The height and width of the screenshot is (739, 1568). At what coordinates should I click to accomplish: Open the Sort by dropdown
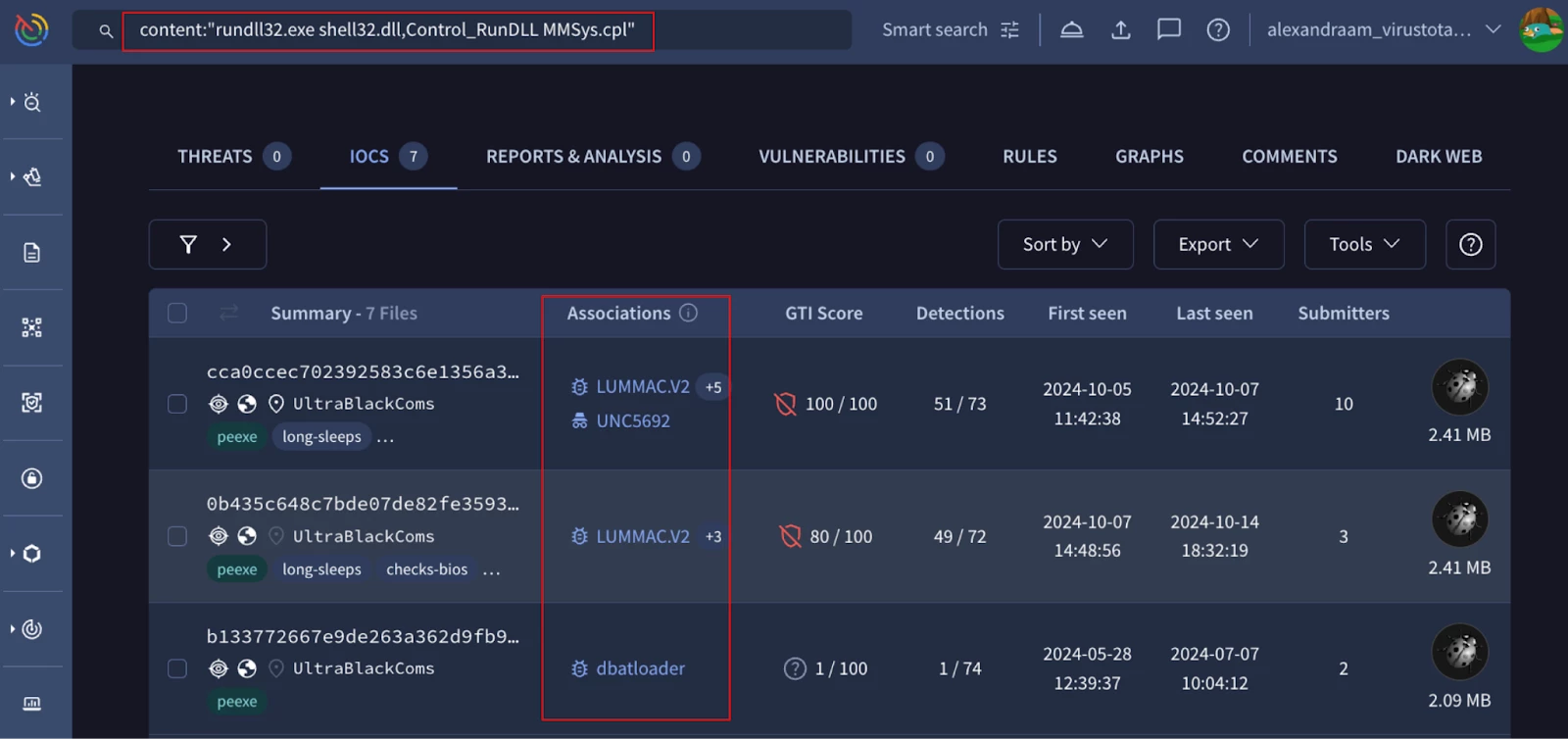point(1065,244)
